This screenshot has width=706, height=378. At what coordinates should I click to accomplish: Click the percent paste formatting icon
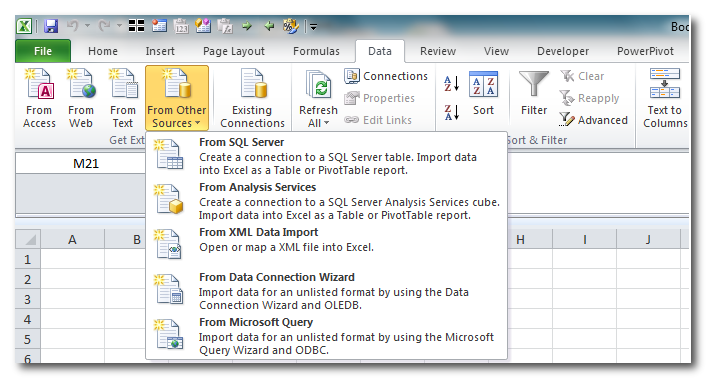coord(290,26)
